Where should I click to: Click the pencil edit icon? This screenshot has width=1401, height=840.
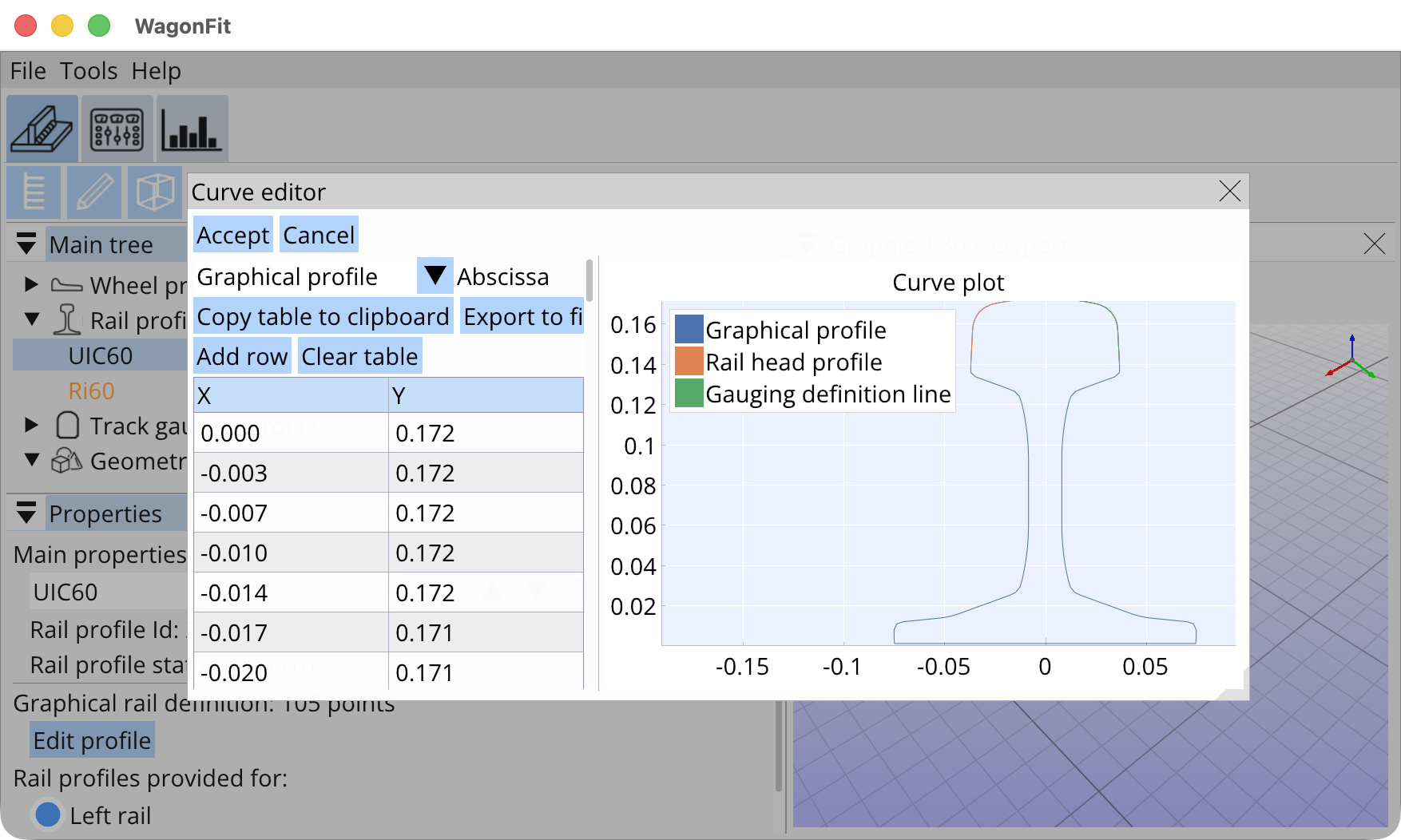click(94, 192)
